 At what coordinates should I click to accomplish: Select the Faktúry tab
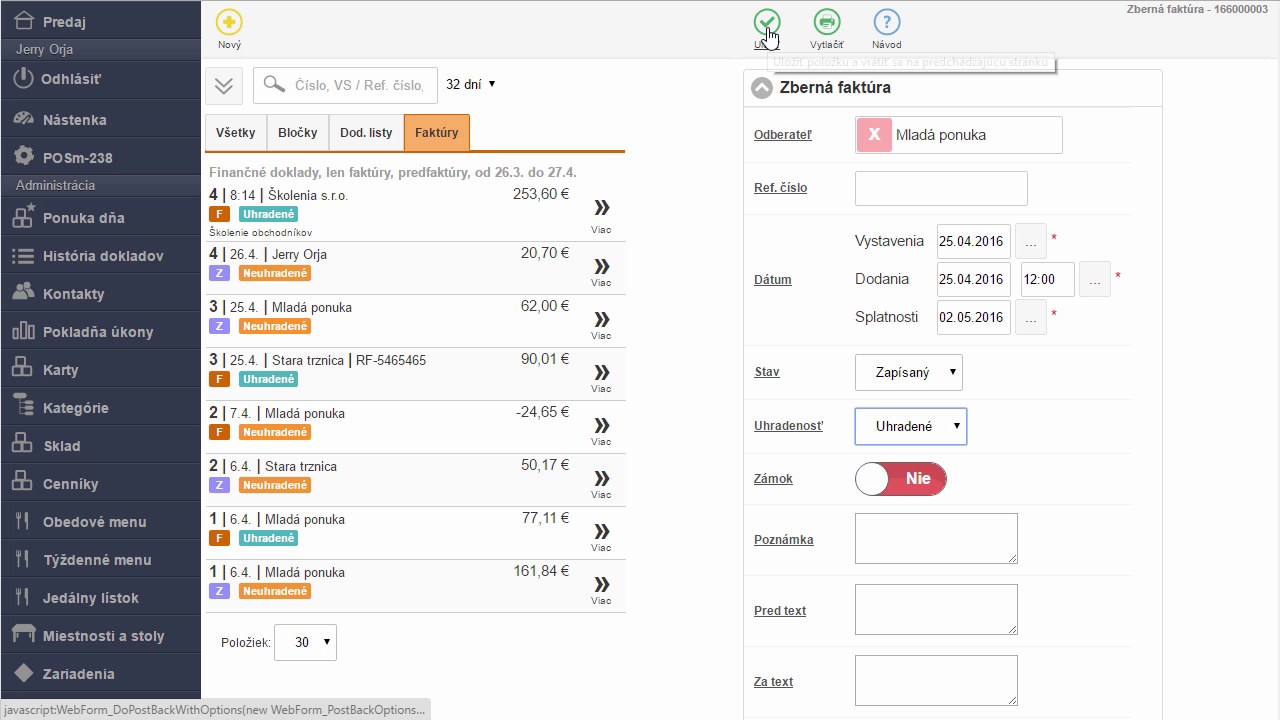tap(437, 133)
